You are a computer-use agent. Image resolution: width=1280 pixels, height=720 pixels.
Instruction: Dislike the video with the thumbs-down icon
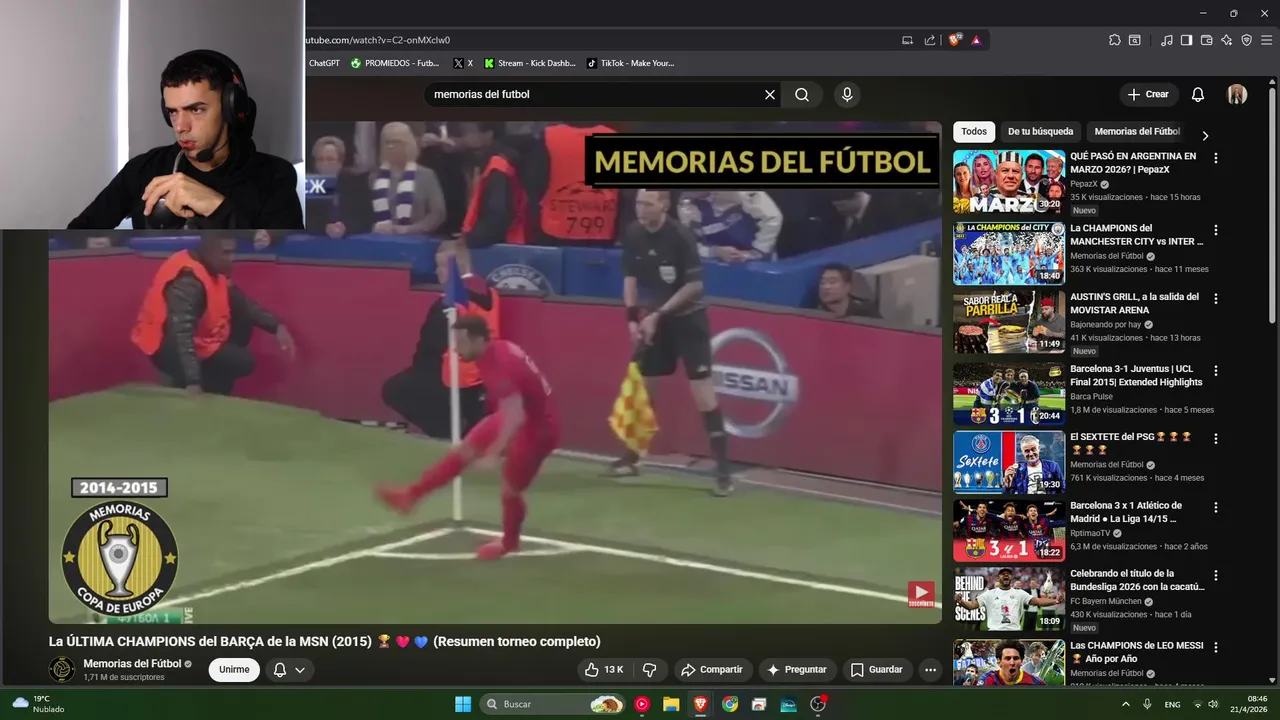point(649,670)
